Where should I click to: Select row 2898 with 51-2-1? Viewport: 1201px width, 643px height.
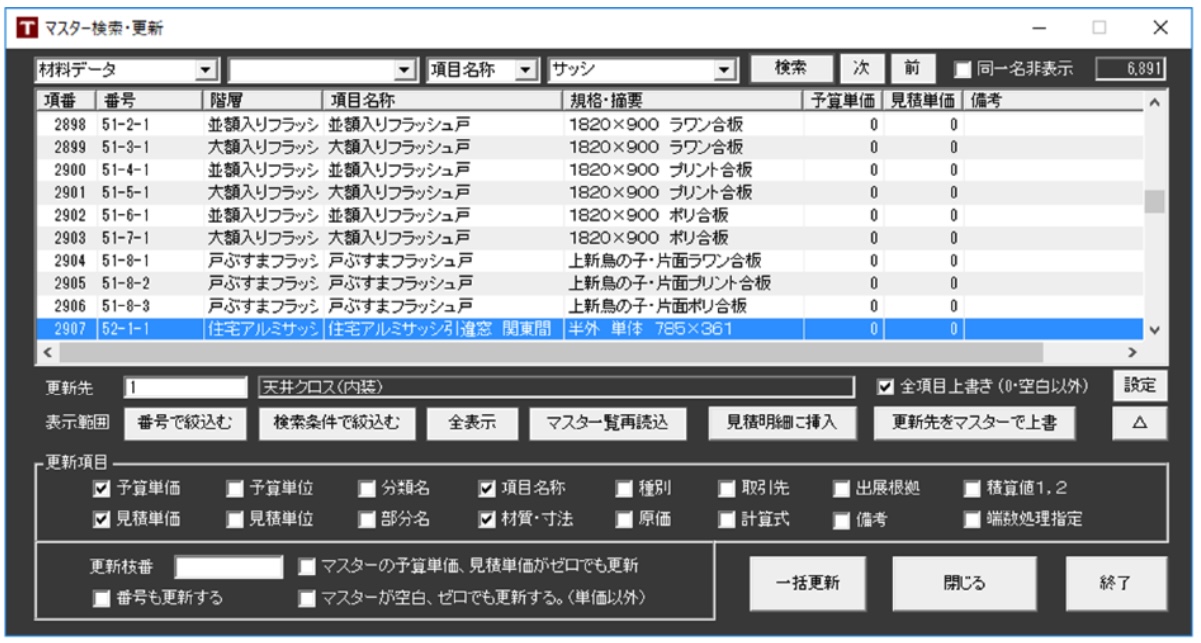tap(590, 124)
